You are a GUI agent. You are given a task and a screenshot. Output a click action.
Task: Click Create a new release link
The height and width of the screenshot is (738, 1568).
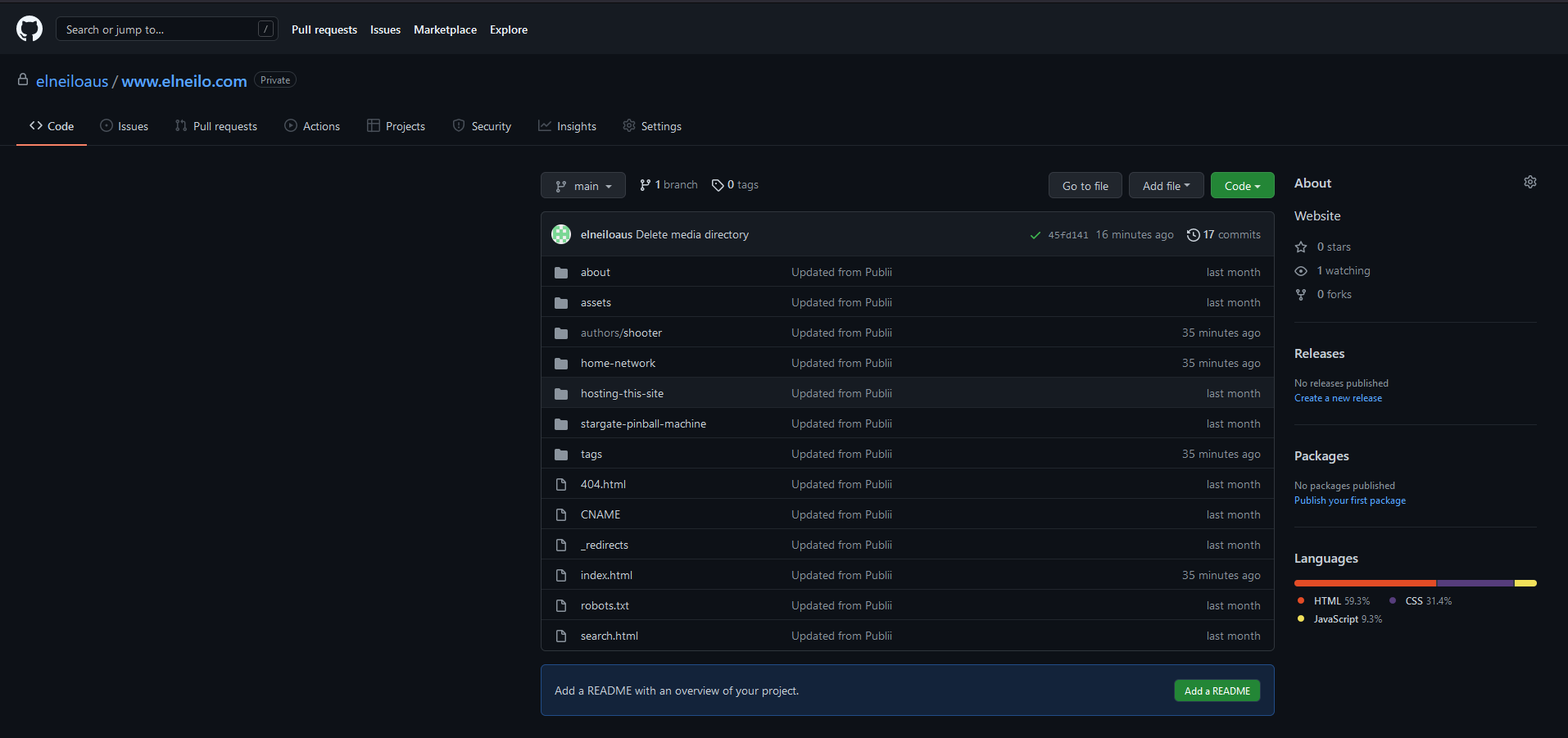1337,398
